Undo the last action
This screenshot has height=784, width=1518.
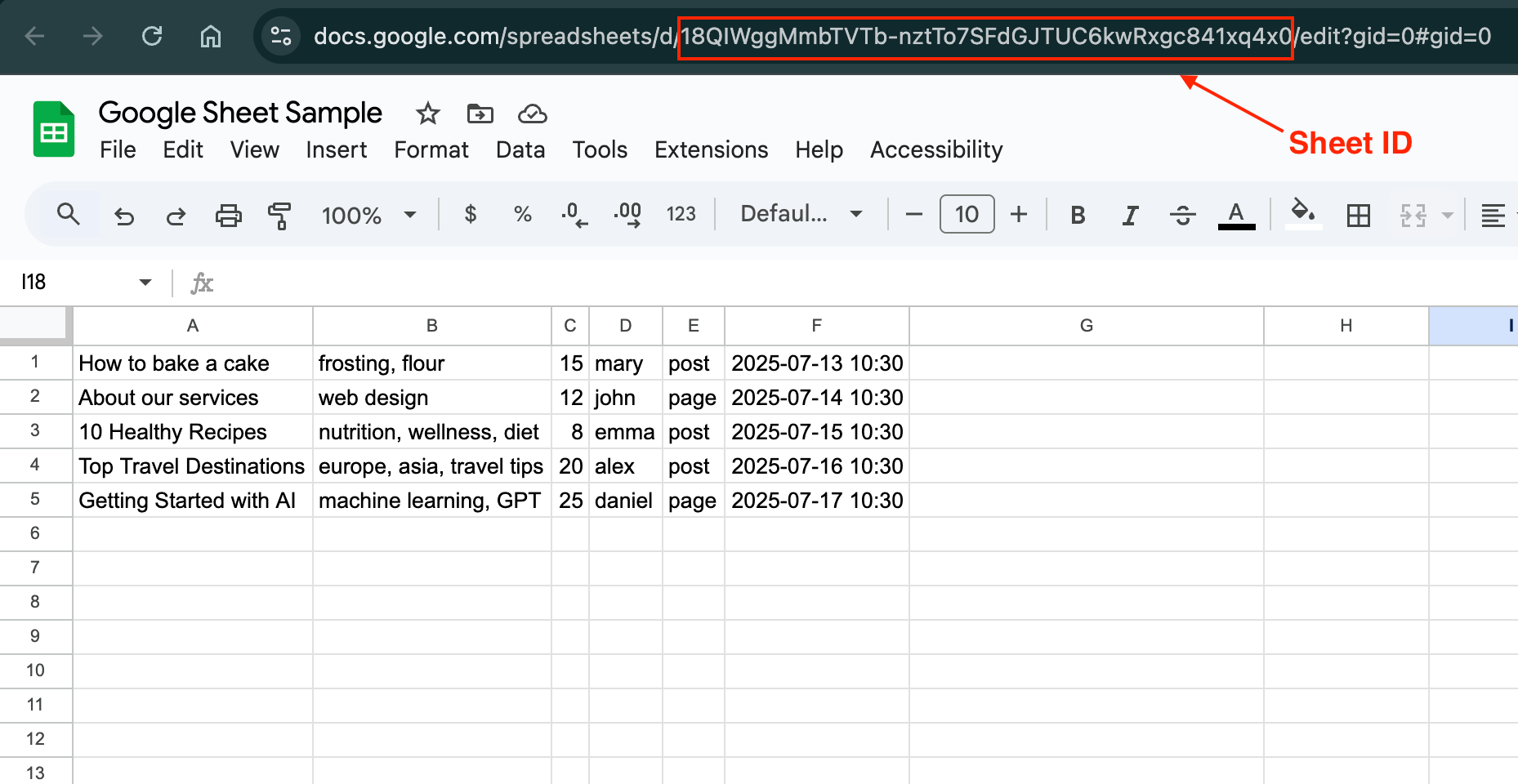pos(124,216)
